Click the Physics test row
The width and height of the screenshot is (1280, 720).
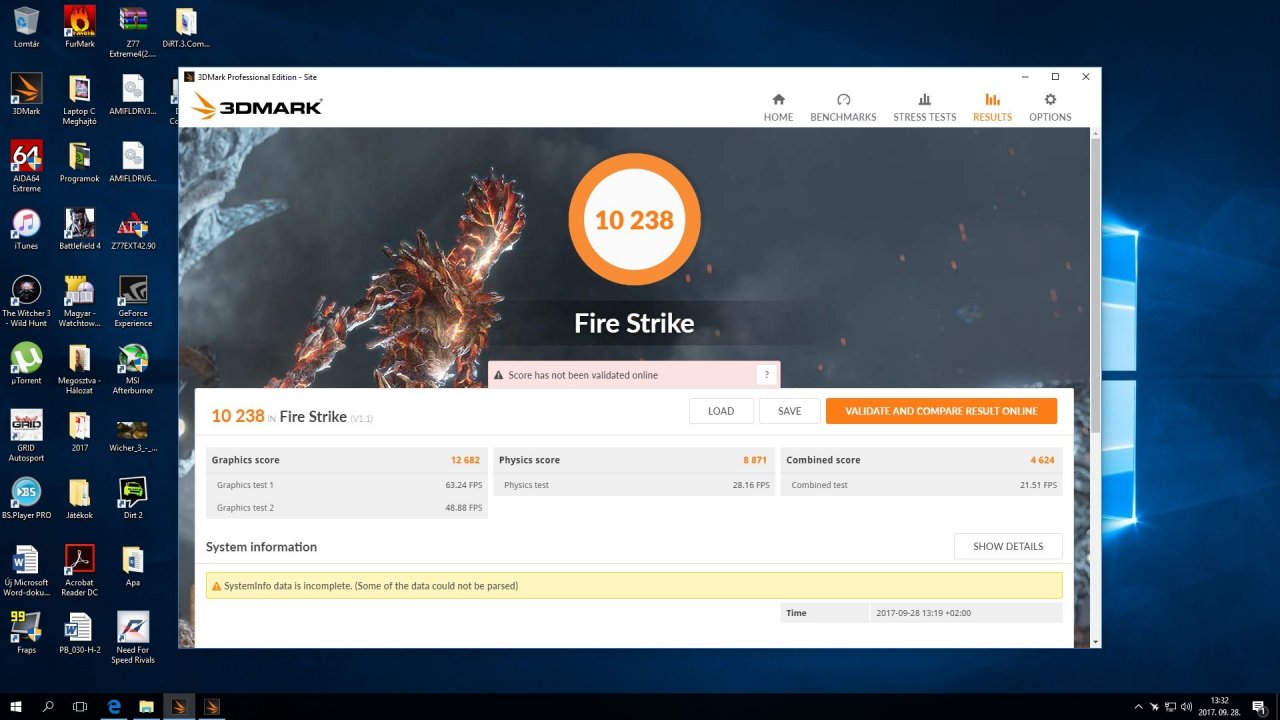(x=634, y=485)
